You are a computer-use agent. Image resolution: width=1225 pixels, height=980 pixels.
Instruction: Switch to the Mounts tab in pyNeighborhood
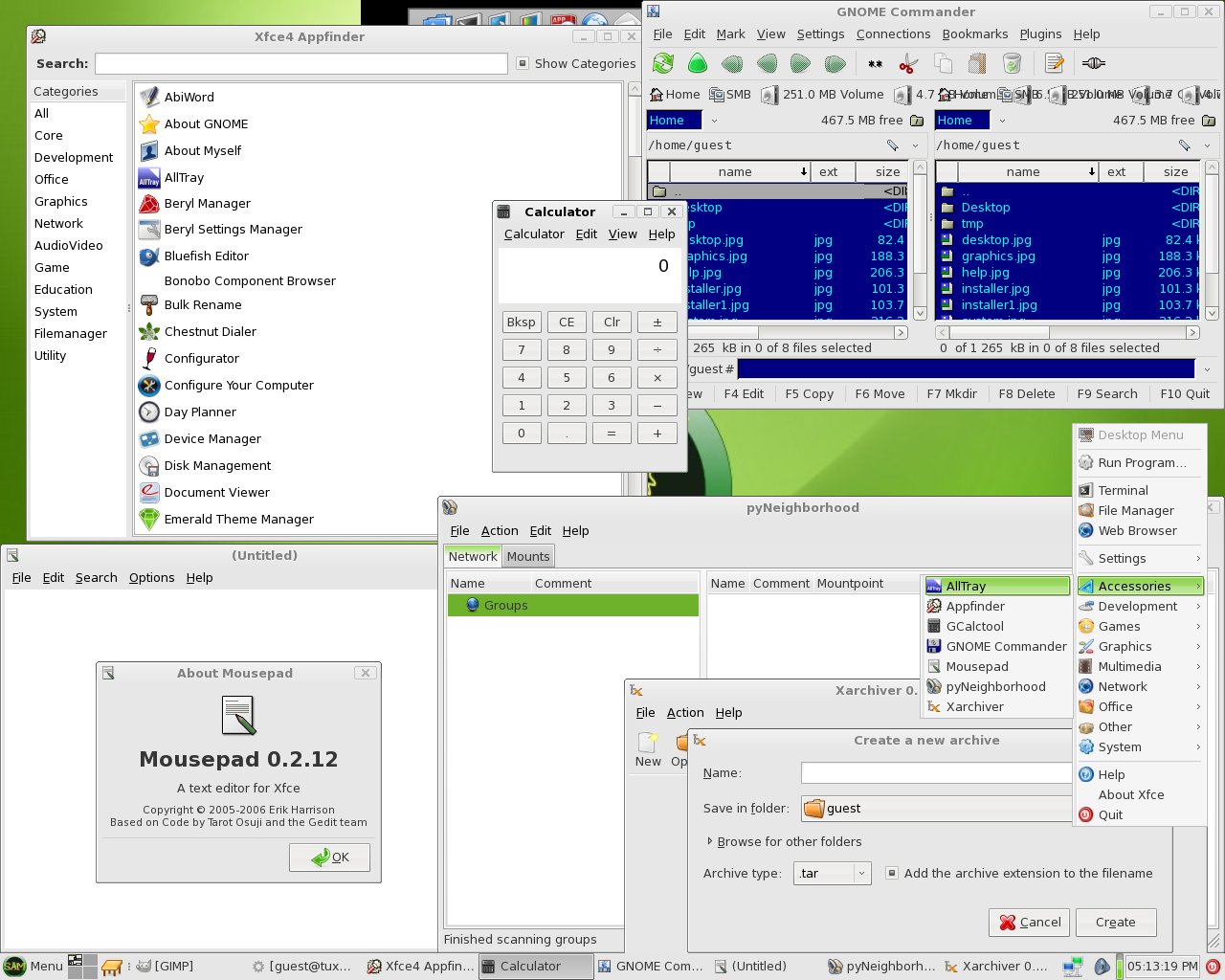coord(528,556)
